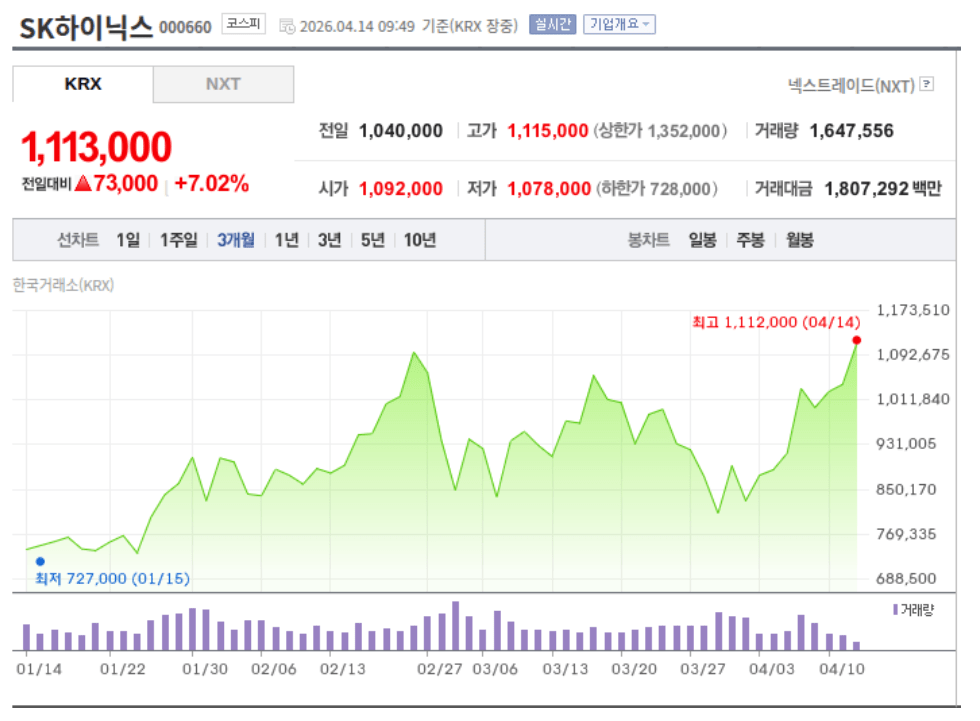This screenshot has width=980, height=721.
Task: Click the purple 거래량 legend swatch
Action: [x=895, y=609]
